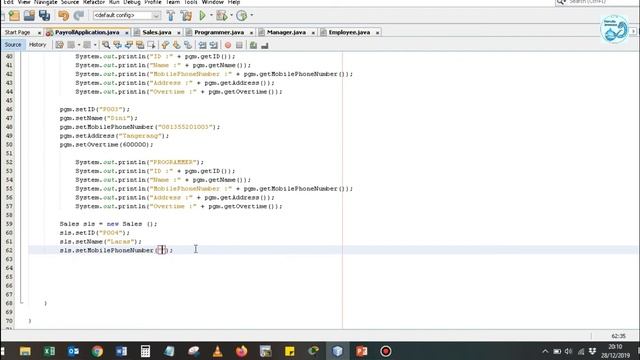The height and width of the screenshot is (360, 640).
Task: Open Excel from taskbar
Action: tap(49, 351)
